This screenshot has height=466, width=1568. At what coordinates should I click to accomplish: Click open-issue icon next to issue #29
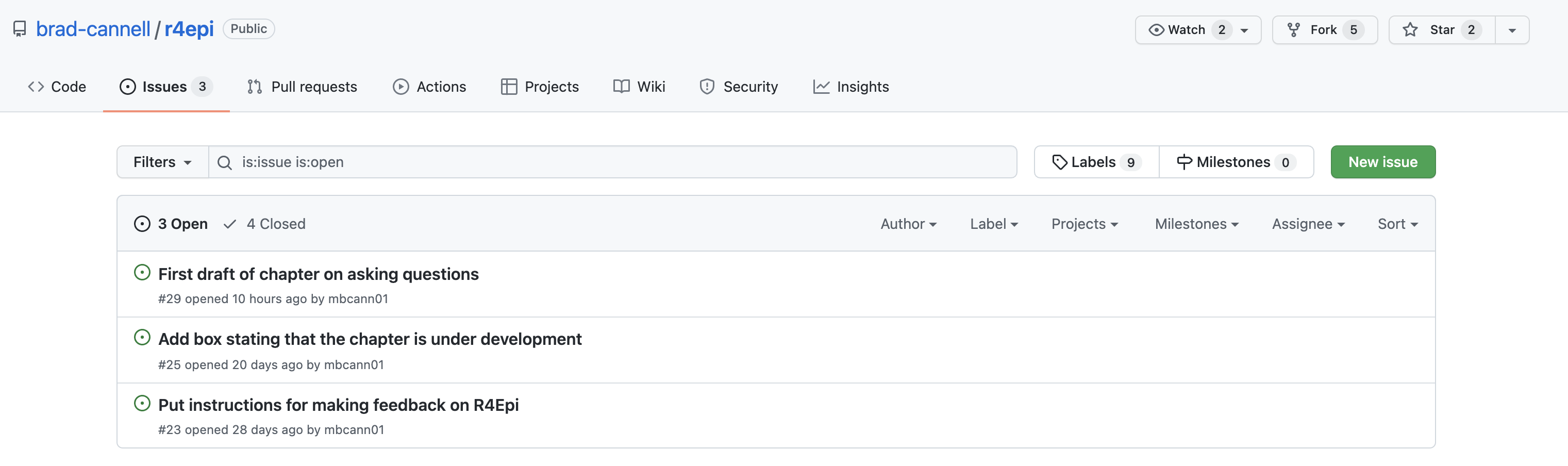[x=142, y=273]
